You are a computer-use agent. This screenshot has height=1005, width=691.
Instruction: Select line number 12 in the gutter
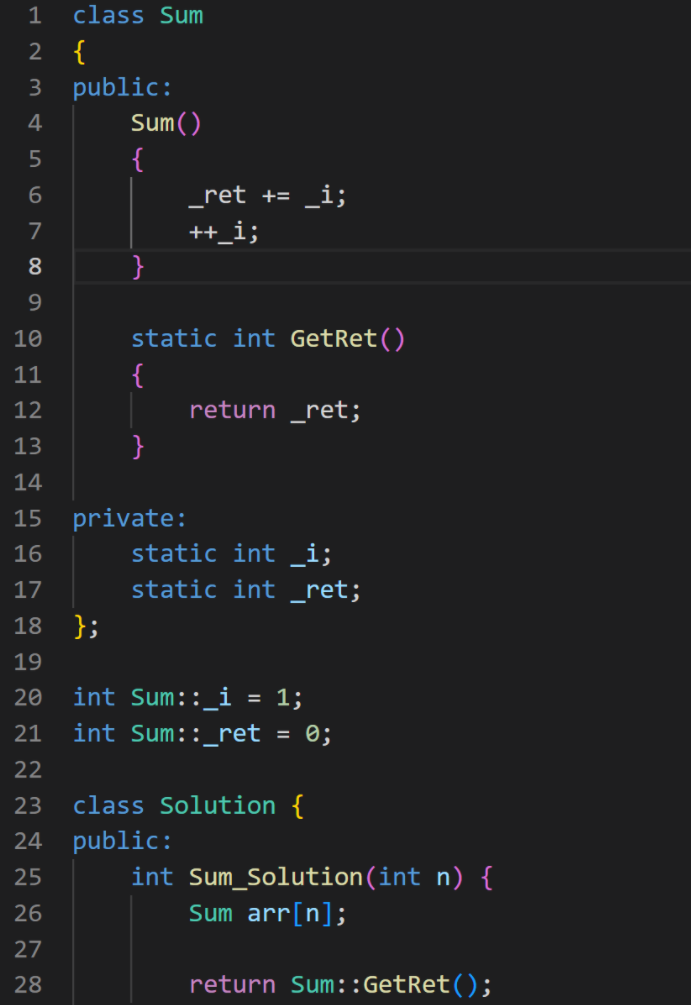(x=28, y=410)
